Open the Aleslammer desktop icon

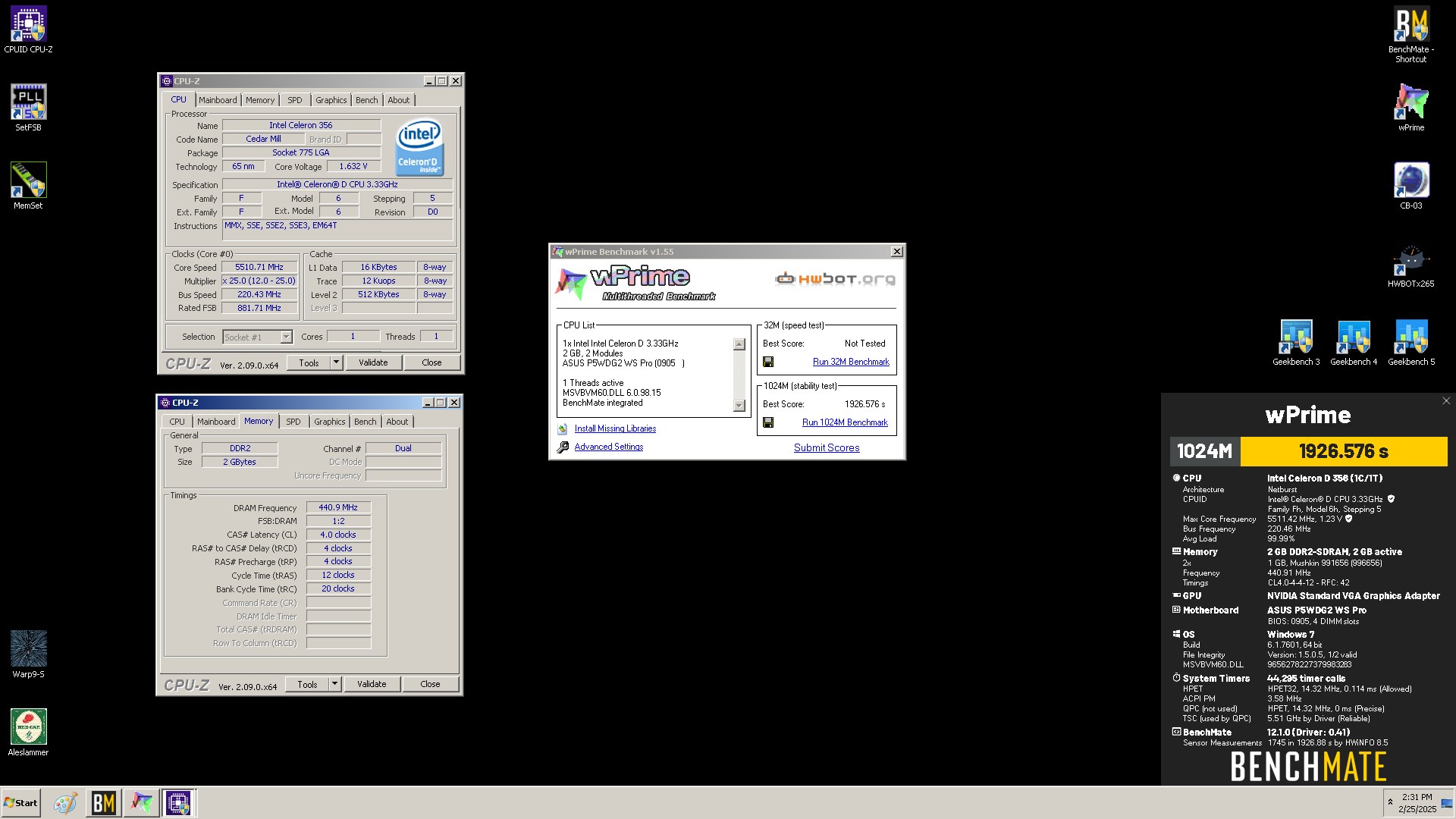click(28, 733)
